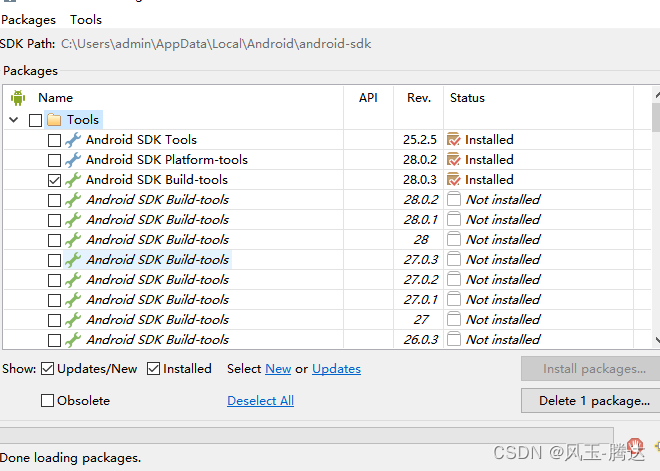Check the Tools folder checkbox

[35, 120]
